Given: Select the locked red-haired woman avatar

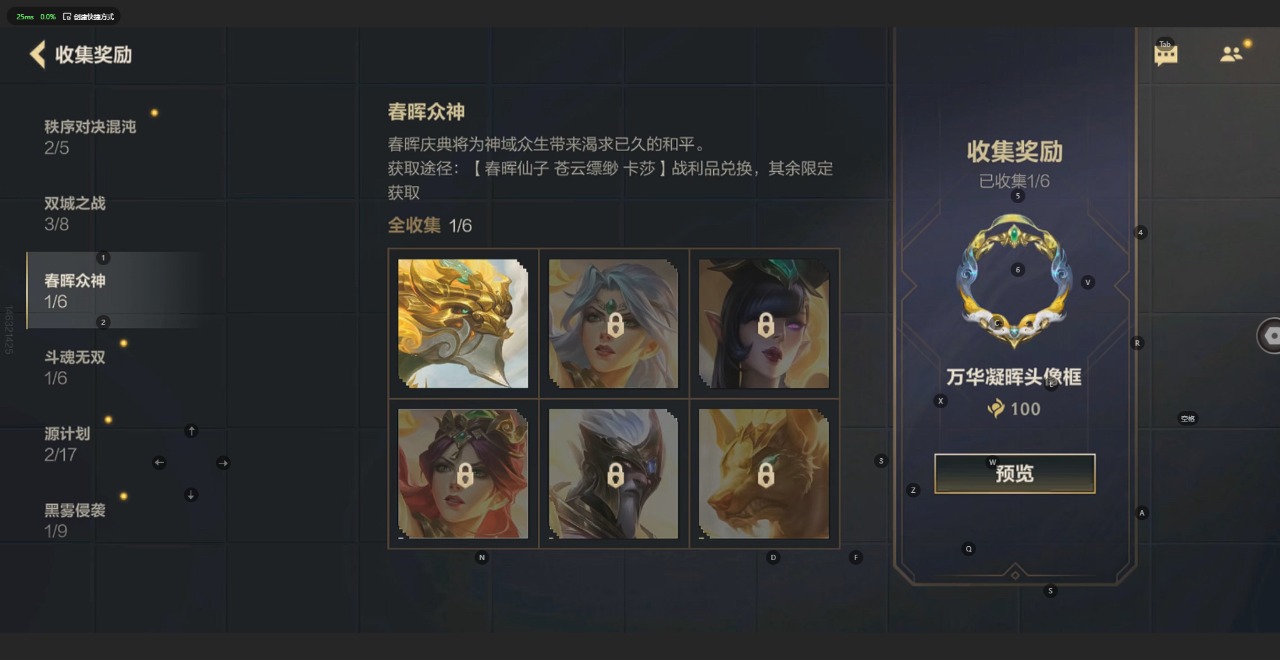Looking at the screenshot, I should pos(463,473).
